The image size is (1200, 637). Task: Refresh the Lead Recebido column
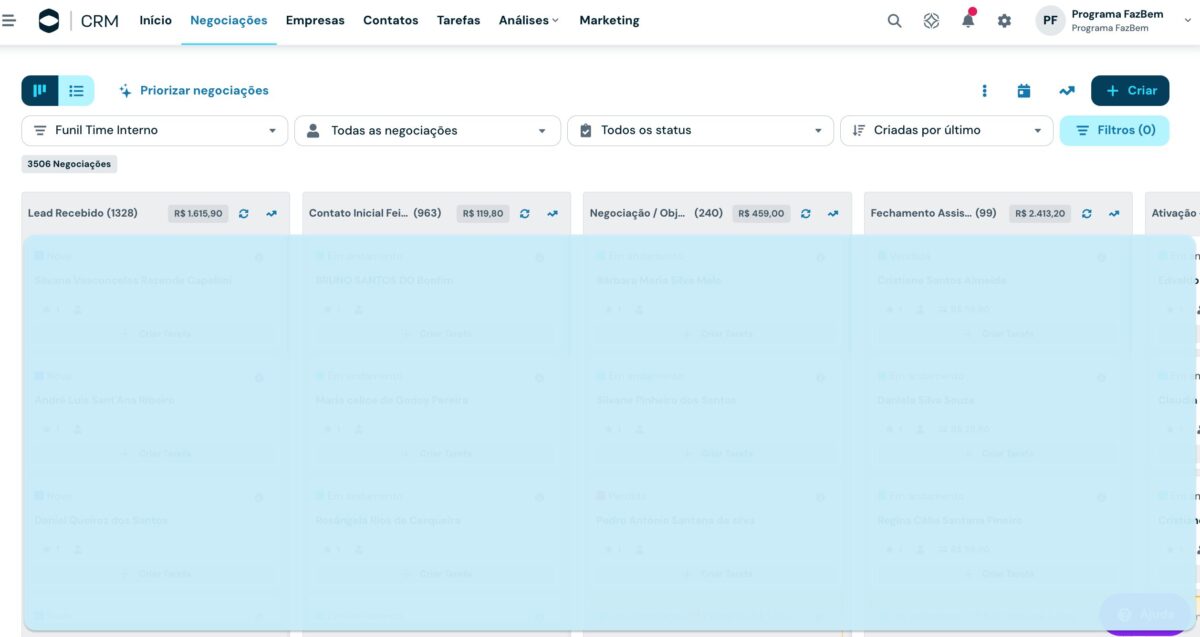point(244,213)
